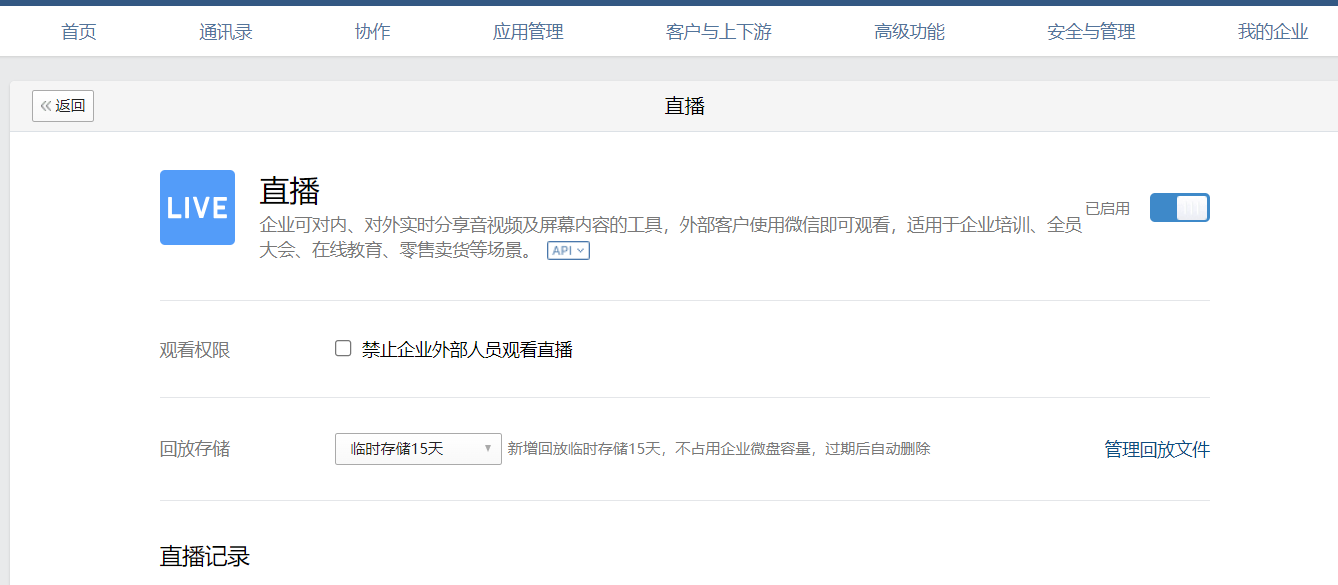Click the 新增回放临时存储15天 hint text

(719, 449)
